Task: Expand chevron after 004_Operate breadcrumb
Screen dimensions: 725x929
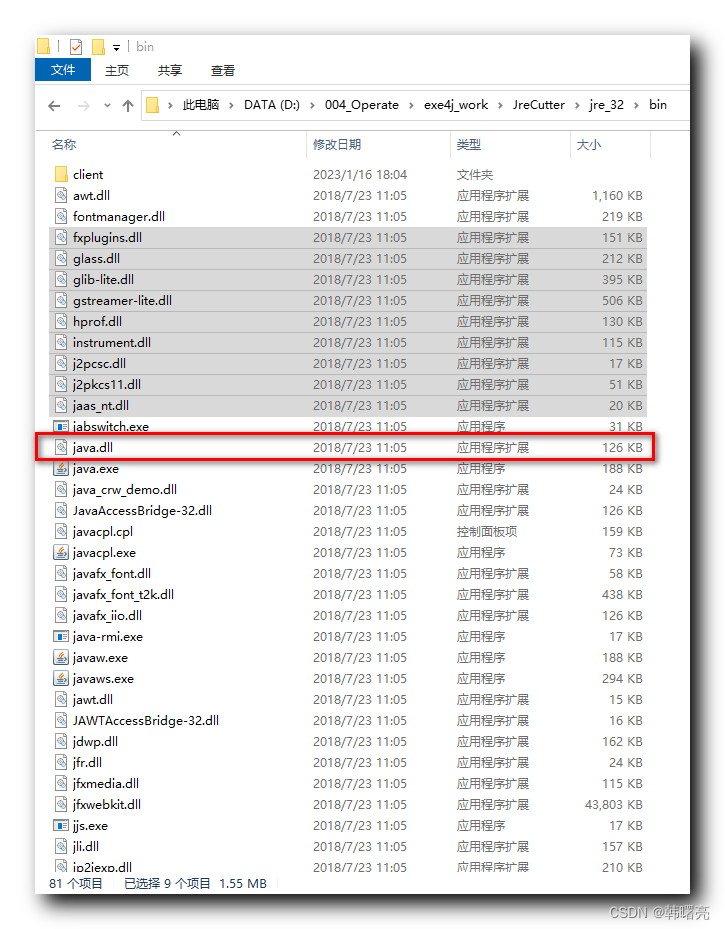Action: pyautogui.click(x=411, y=105)
